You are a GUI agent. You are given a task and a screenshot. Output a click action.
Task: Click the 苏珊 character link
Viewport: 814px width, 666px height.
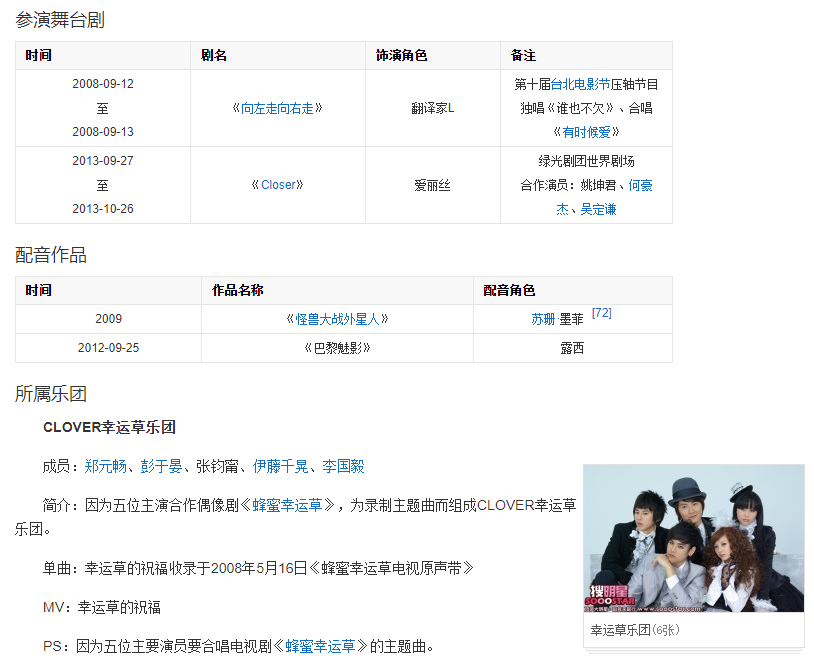click(x=543, y=319)
